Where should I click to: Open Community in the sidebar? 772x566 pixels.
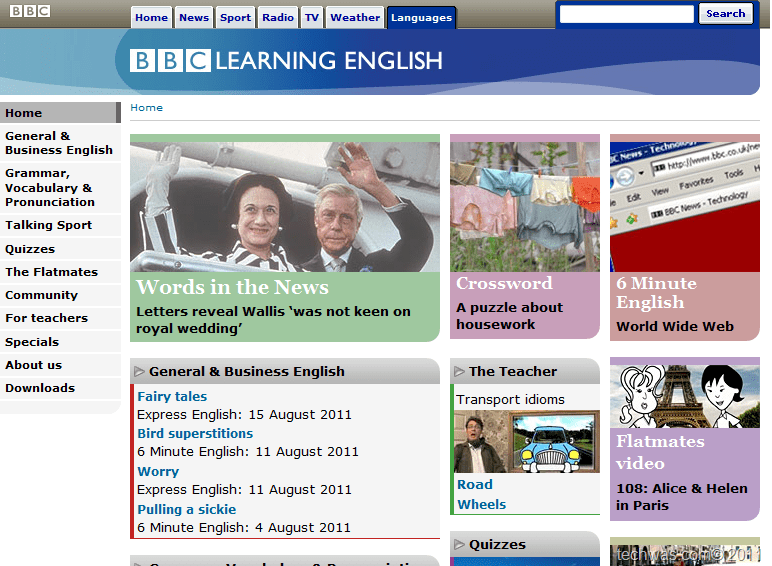pos(60,295)
